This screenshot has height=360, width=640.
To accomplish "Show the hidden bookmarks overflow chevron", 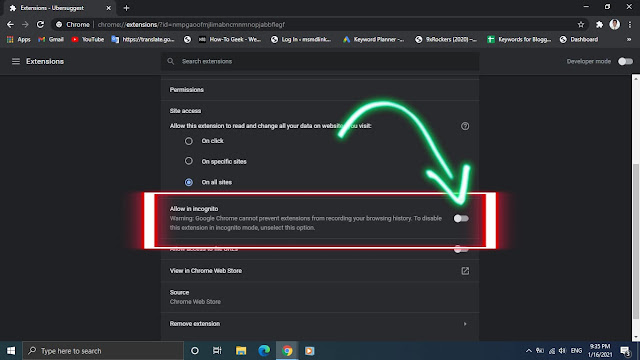I will [629, 39].
